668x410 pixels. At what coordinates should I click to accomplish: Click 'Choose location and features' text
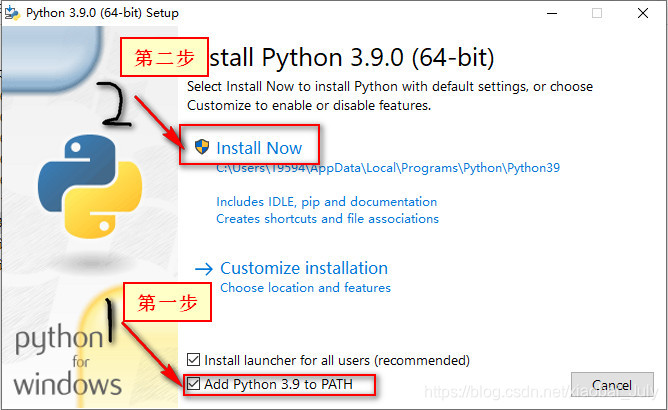coord(305,288)
